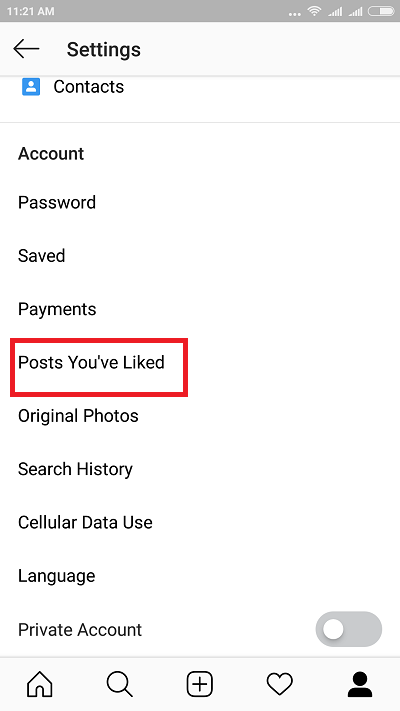
Task: Open the profile person icon
Action: coord(360,684)
